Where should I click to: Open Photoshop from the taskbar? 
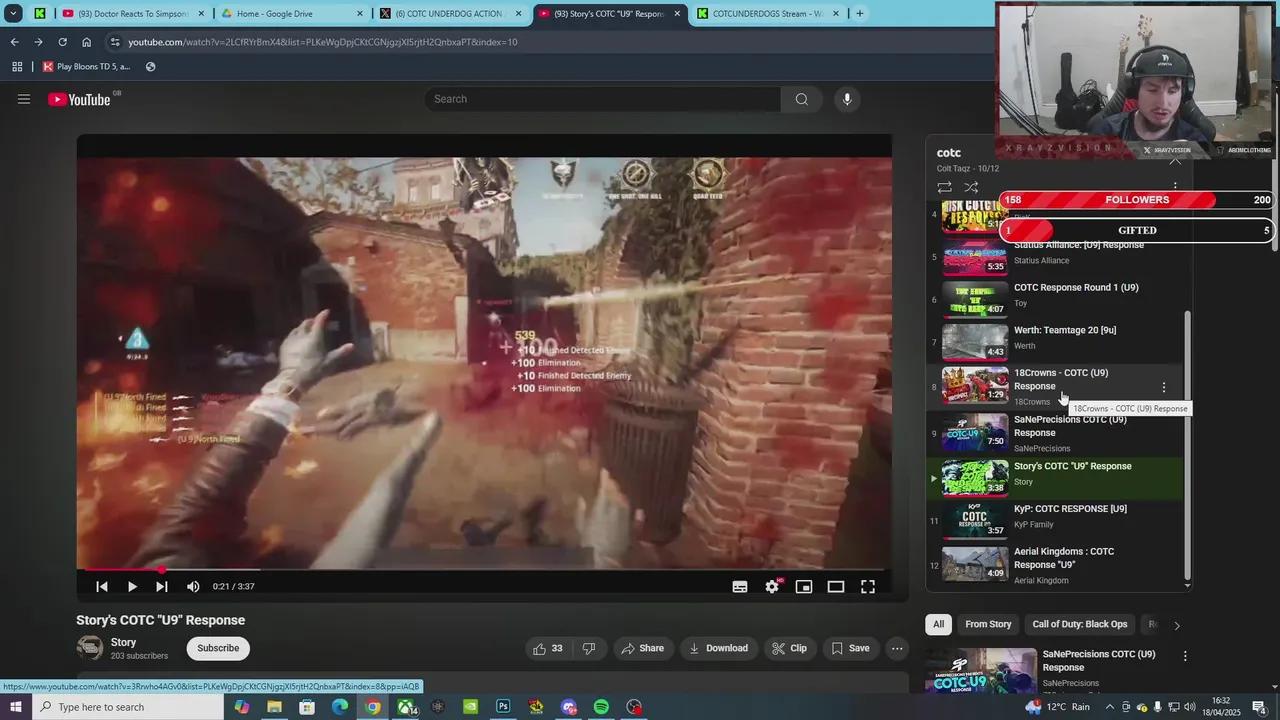tap(503, 707)
